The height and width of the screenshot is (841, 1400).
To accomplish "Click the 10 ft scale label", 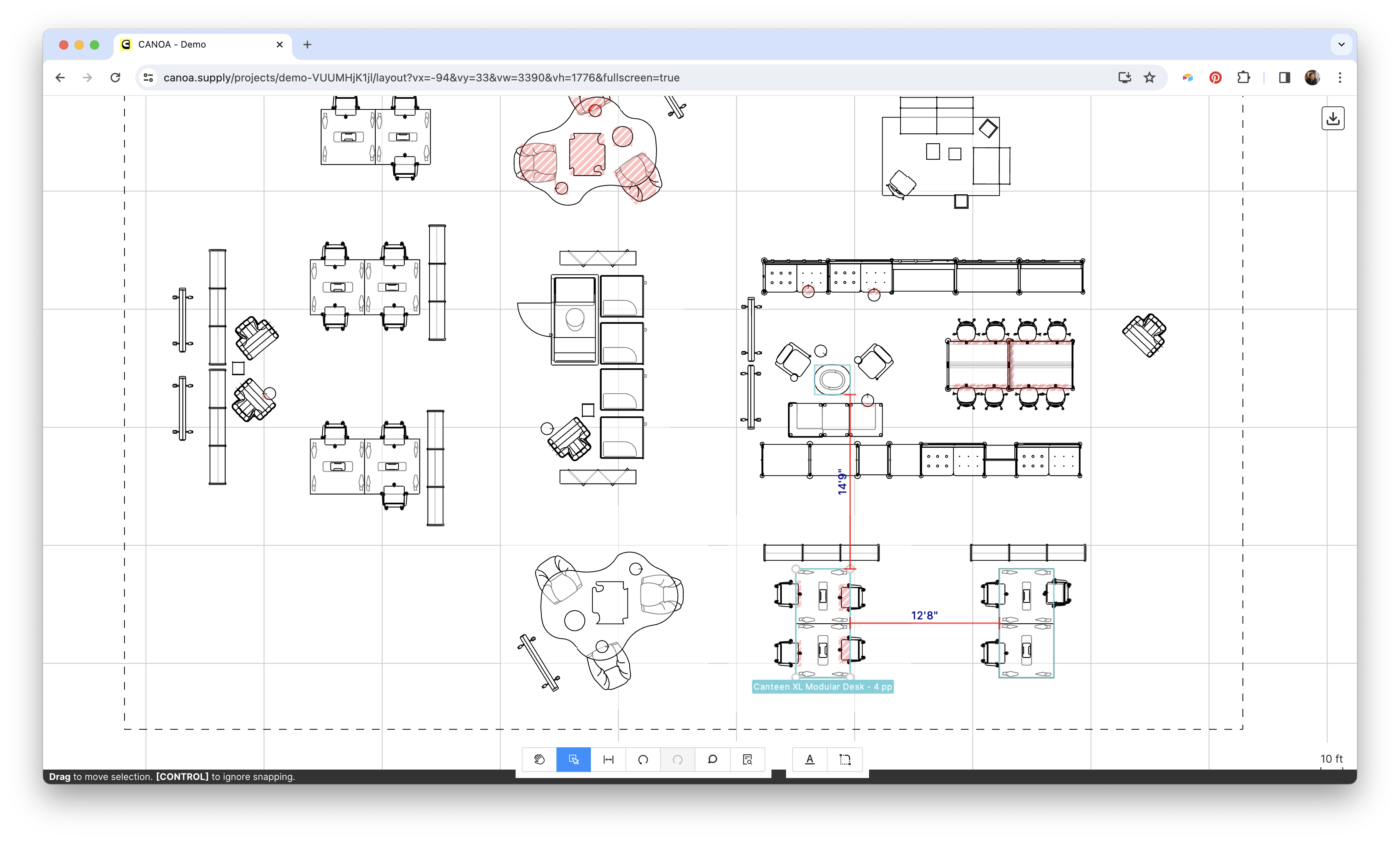I will (1331, 758).
